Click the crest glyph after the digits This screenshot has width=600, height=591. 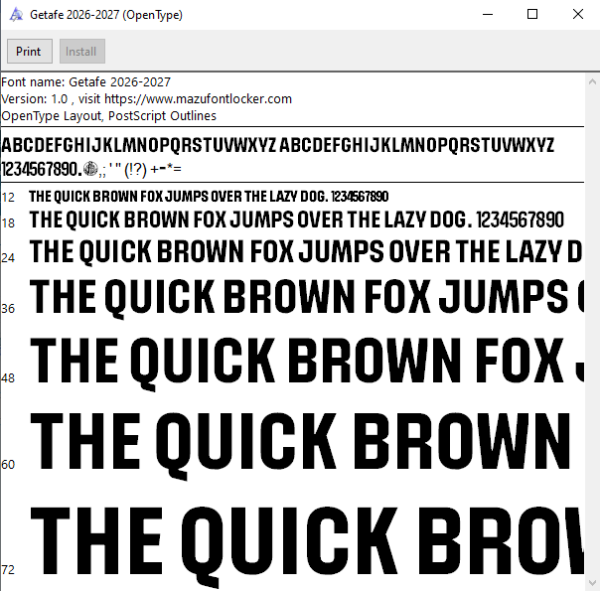coord(90,168)
